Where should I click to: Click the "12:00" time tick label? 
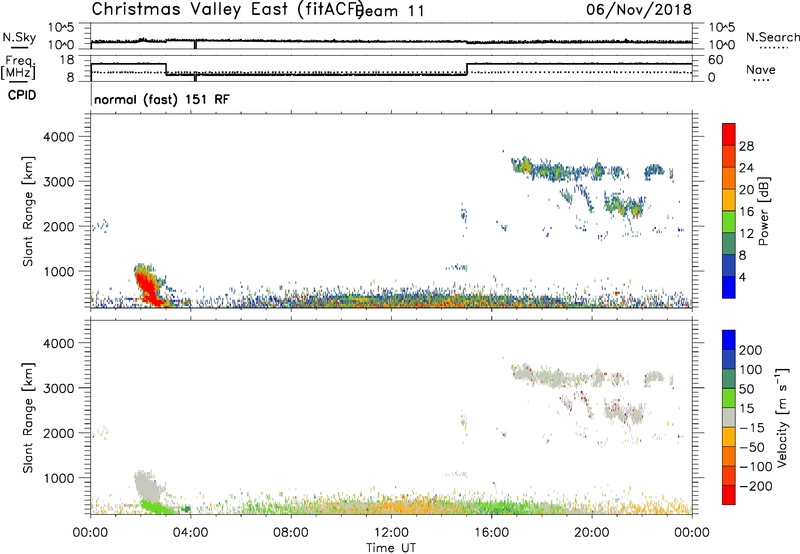pos(391,533)
